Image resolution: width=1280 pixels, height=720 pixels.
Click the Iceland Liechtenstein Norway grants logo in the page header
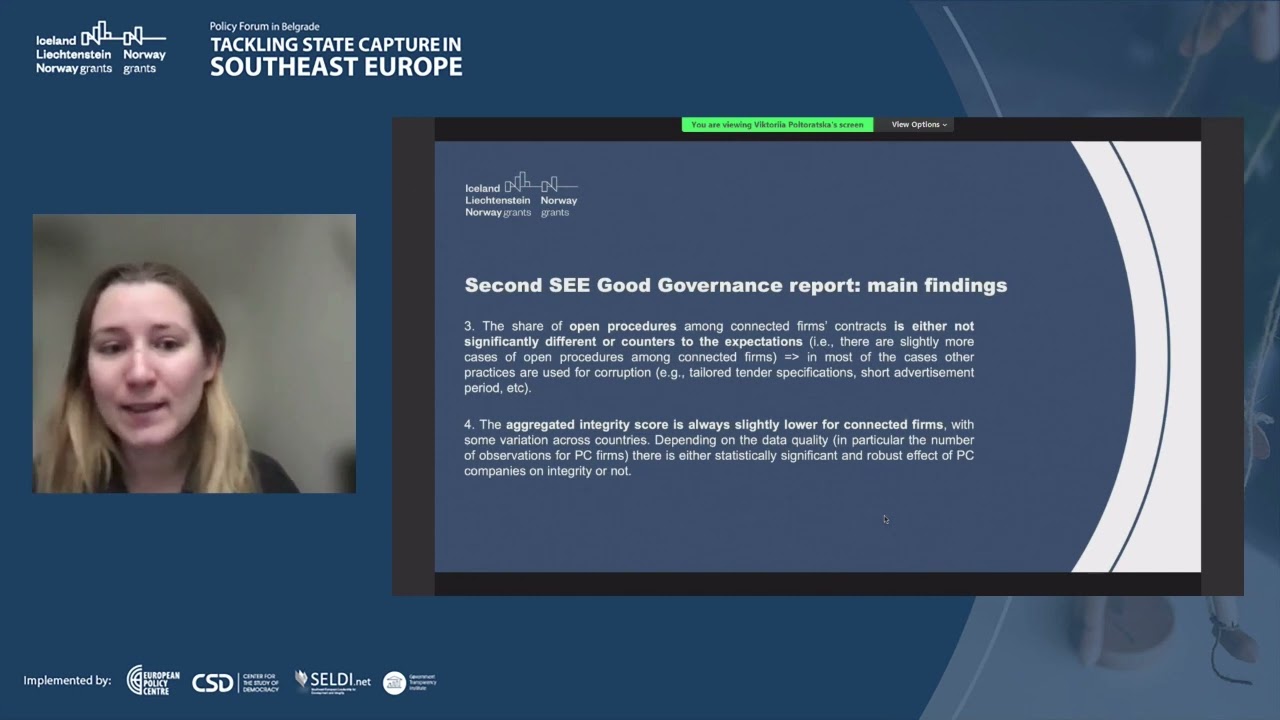tap(101, 48)
